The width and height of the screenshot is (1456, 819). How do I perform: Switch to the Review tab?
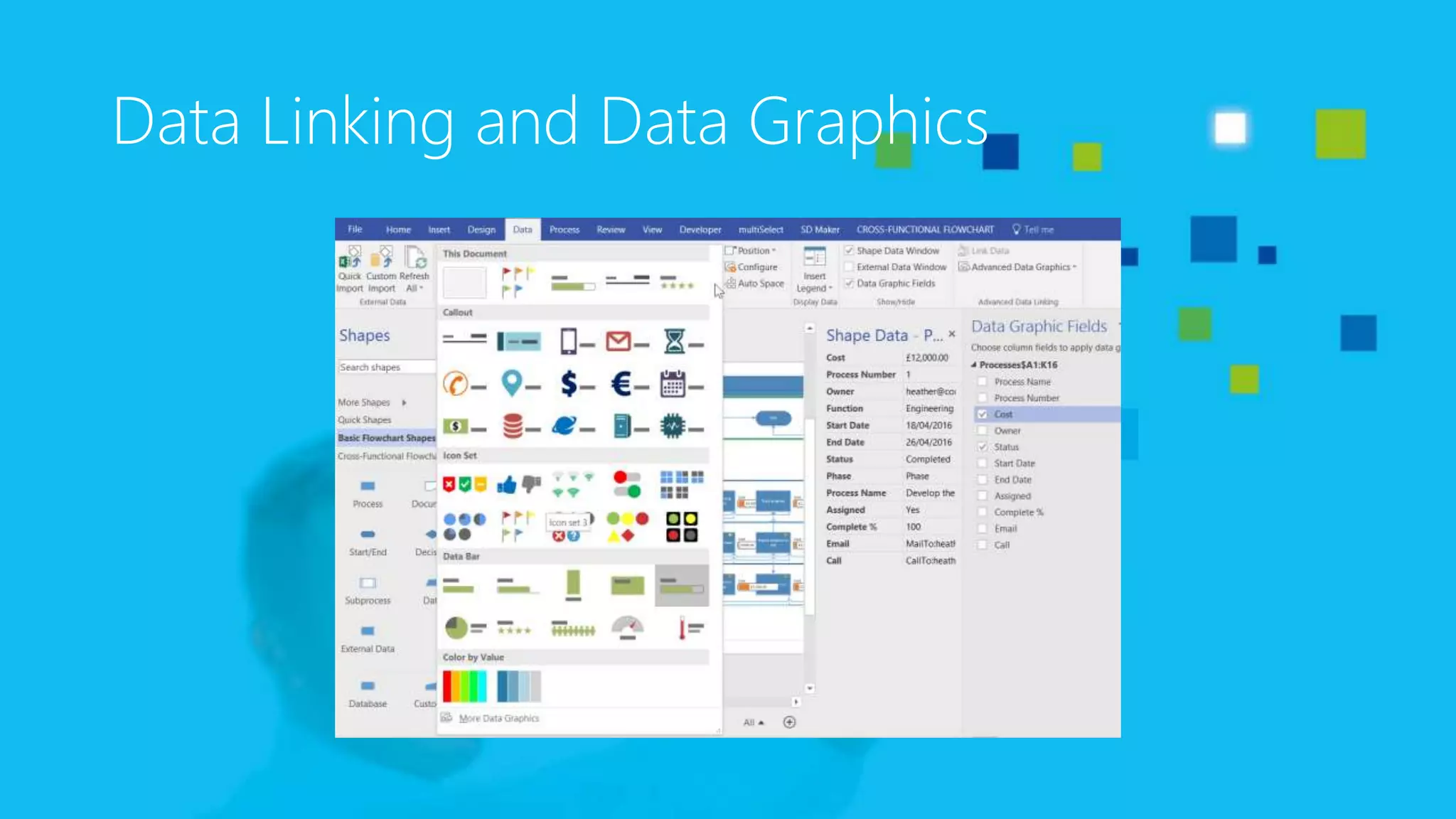pos(611,230)
